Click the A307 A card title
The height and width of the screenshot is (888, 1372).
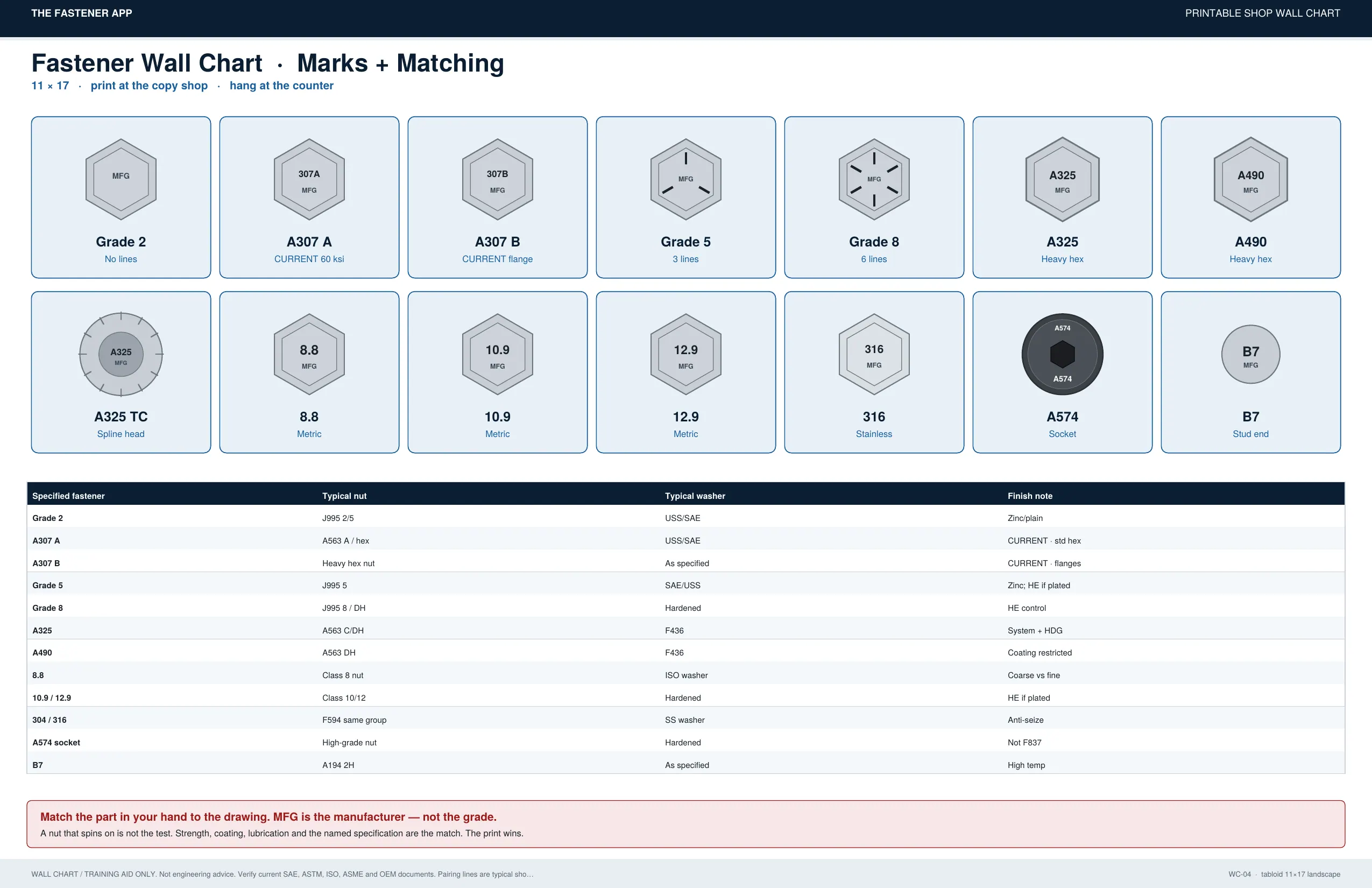309,242
